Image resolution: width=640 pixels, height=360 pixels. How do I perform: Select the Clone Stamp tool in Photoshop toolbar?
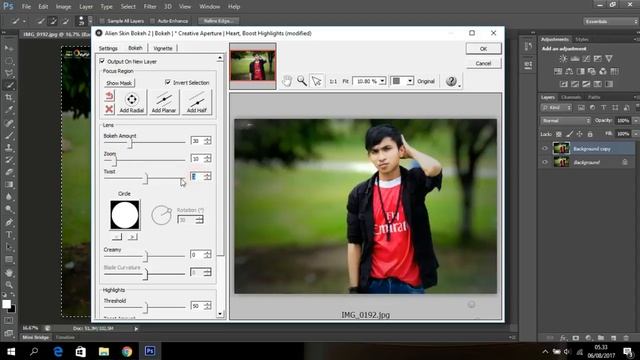point(9,147)
